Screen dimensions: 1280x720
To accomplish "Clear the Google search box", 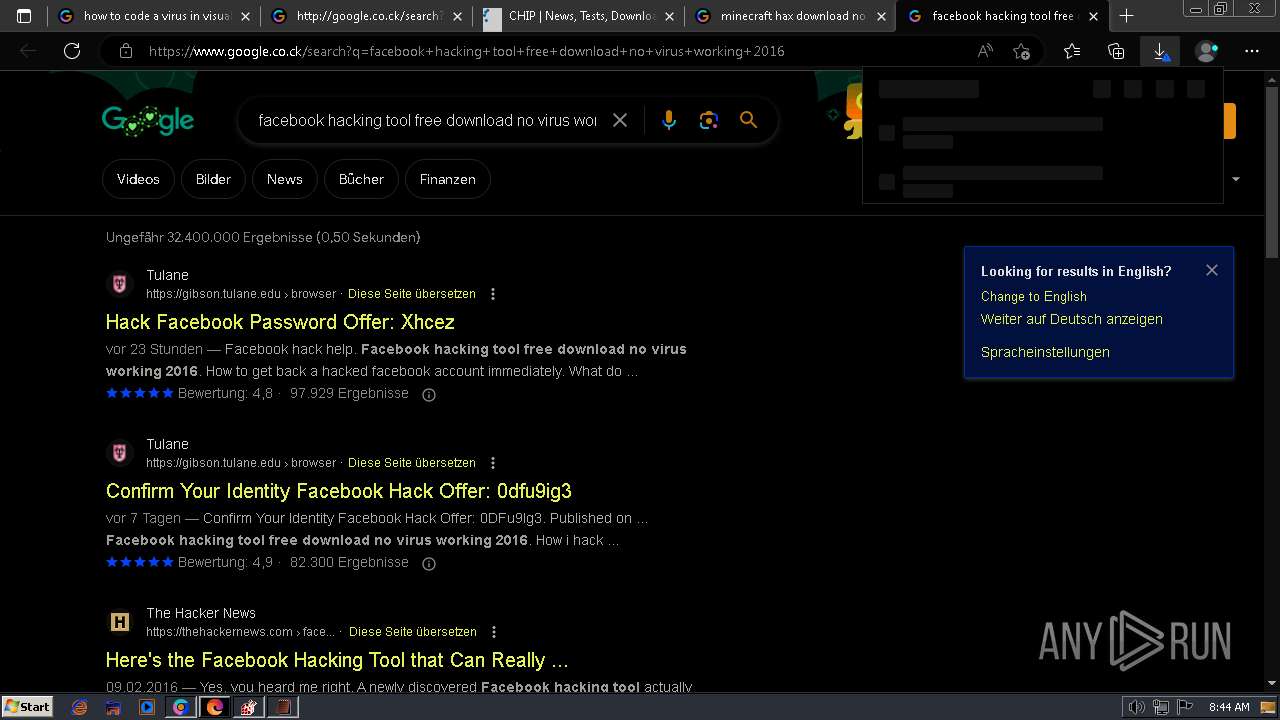I will pos(620,120).
